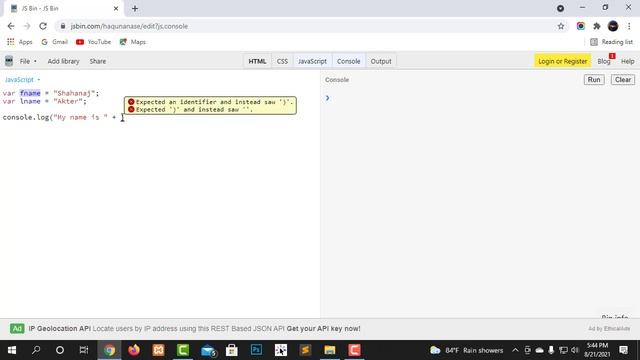Open the Reading list
Image resolution: width=640 pixels, height=360 pixels.
[x=611, y=42]
